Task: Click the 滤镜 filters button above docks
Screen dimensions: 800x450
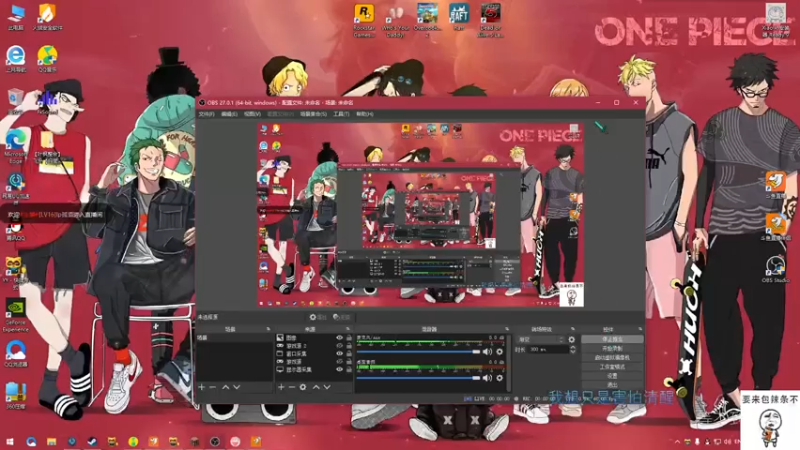Action: pyautogui.click(x=341, y=317)
